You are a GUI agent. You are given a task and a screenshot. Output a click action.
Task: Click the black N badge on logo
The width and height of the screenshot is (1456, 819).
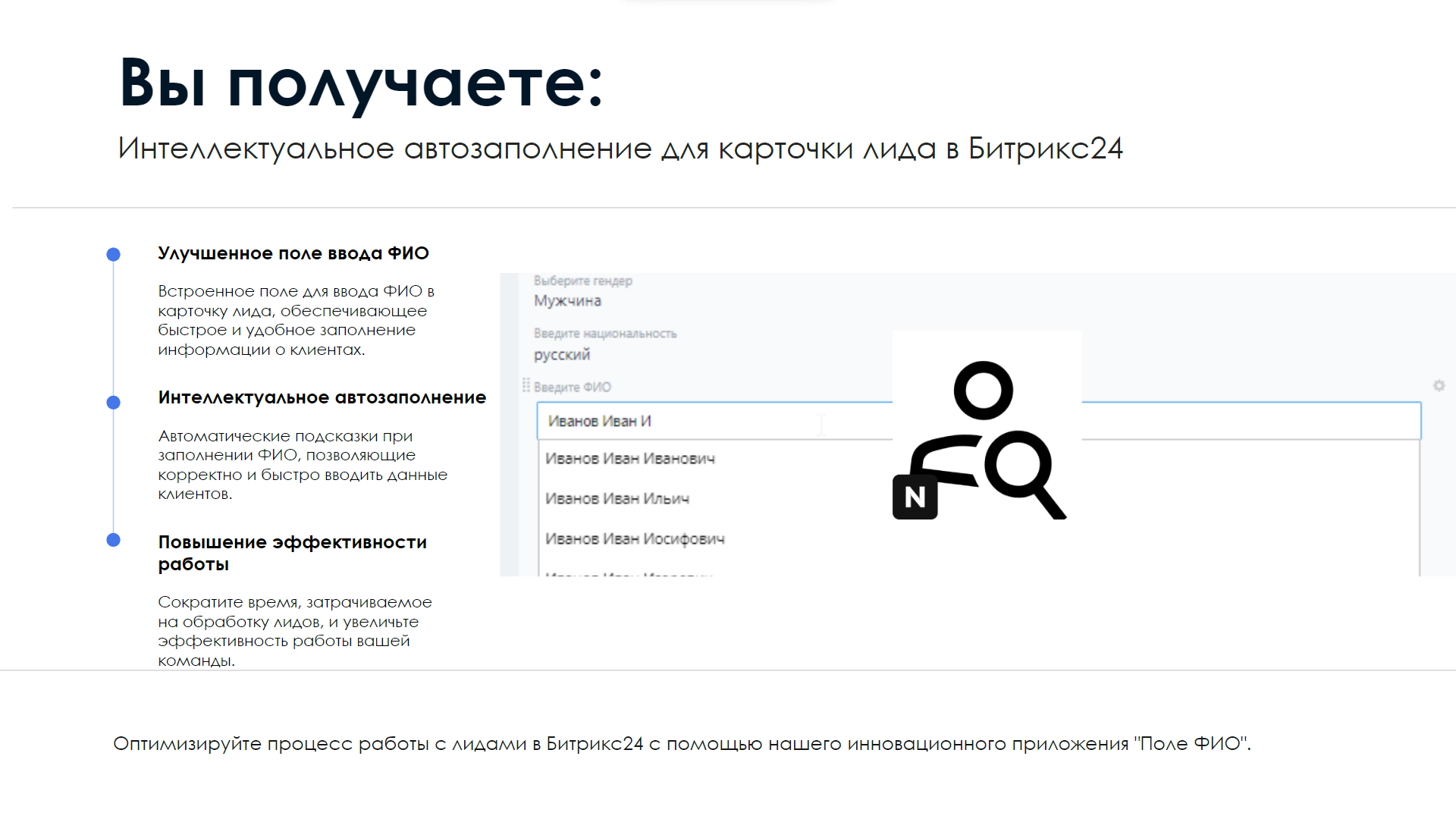click(915, 497)
